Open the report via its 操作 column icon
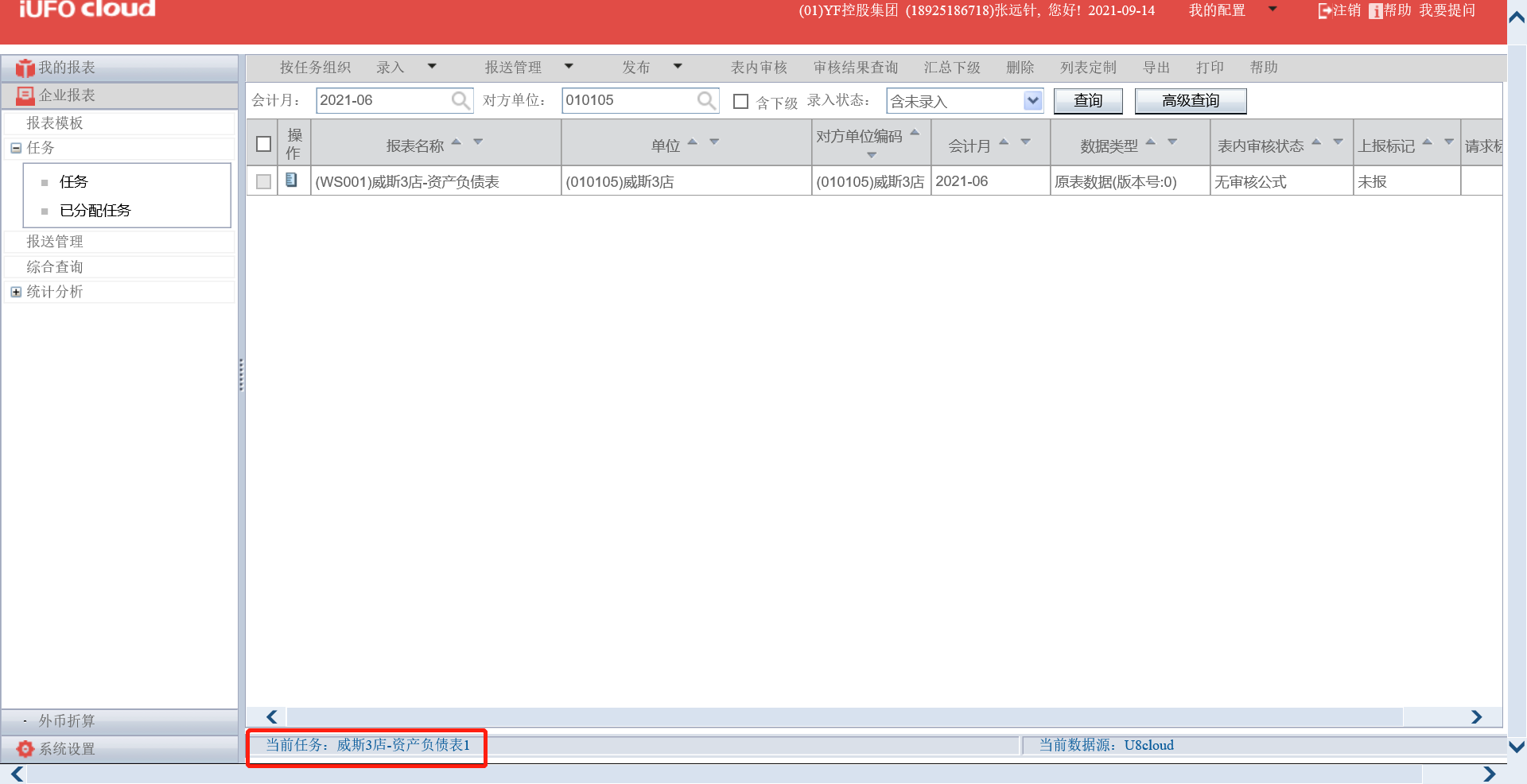1527x784 pixels. pos(292,180)
